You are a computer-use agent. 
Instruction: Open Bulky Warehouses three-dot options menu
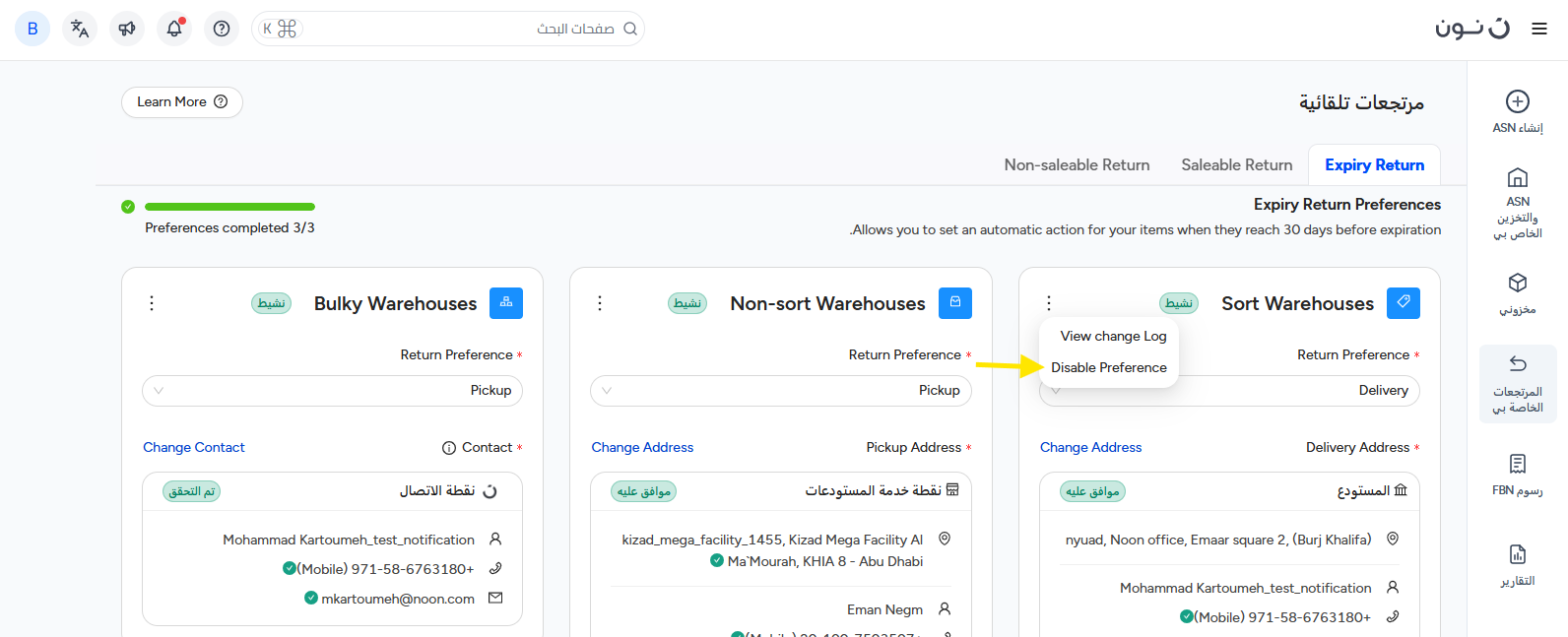tap(152, 303)
